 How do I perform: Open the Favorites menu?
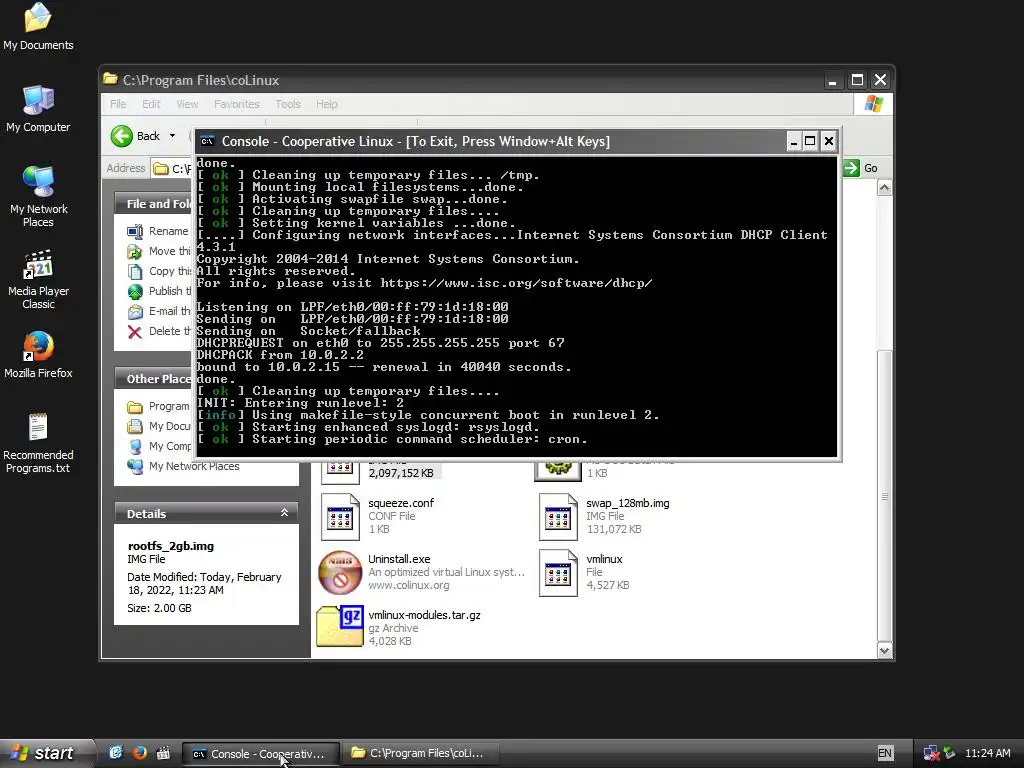pos(236,104)
